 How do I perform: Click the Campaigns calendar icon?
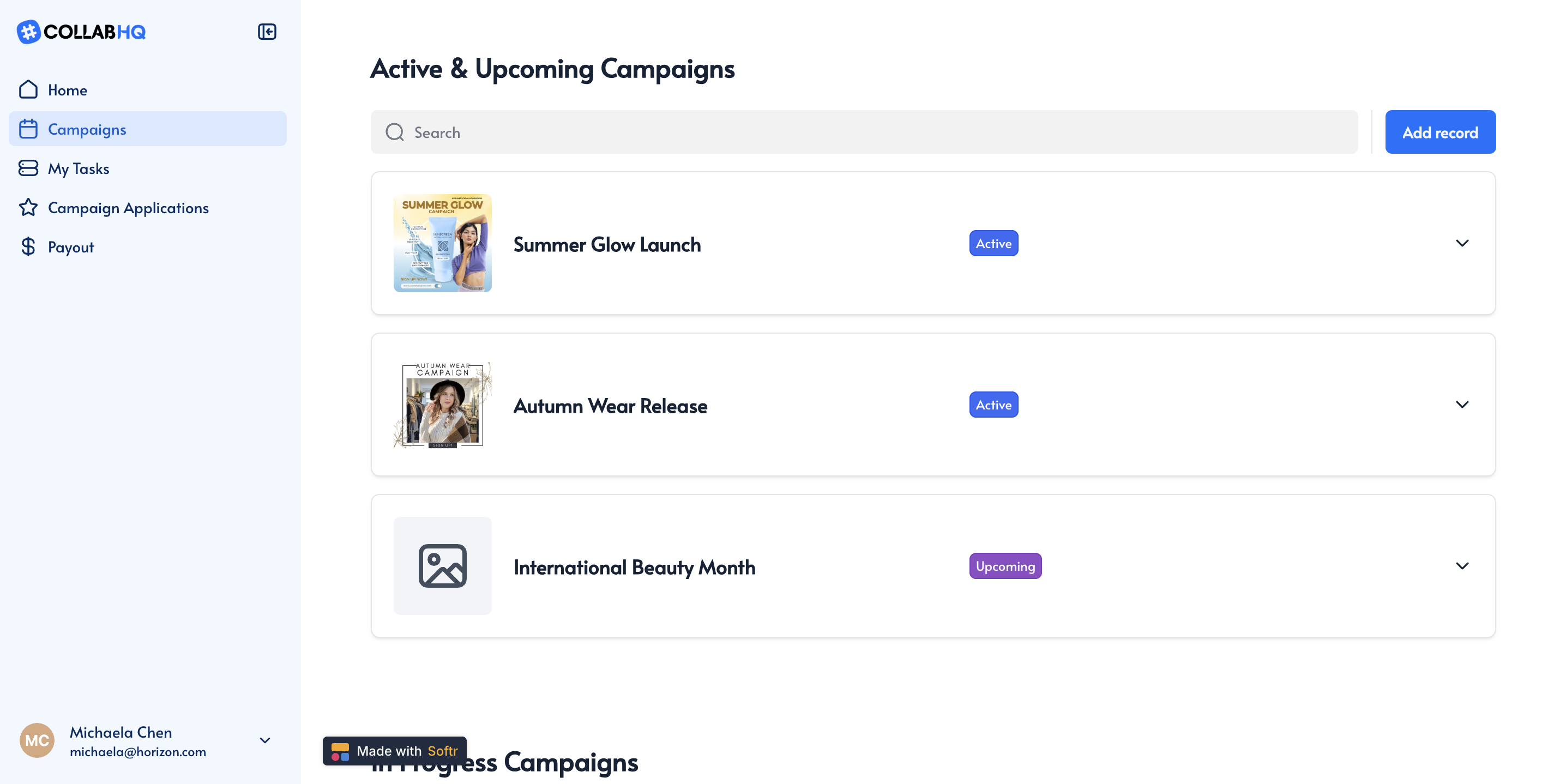tap(28, 129)
